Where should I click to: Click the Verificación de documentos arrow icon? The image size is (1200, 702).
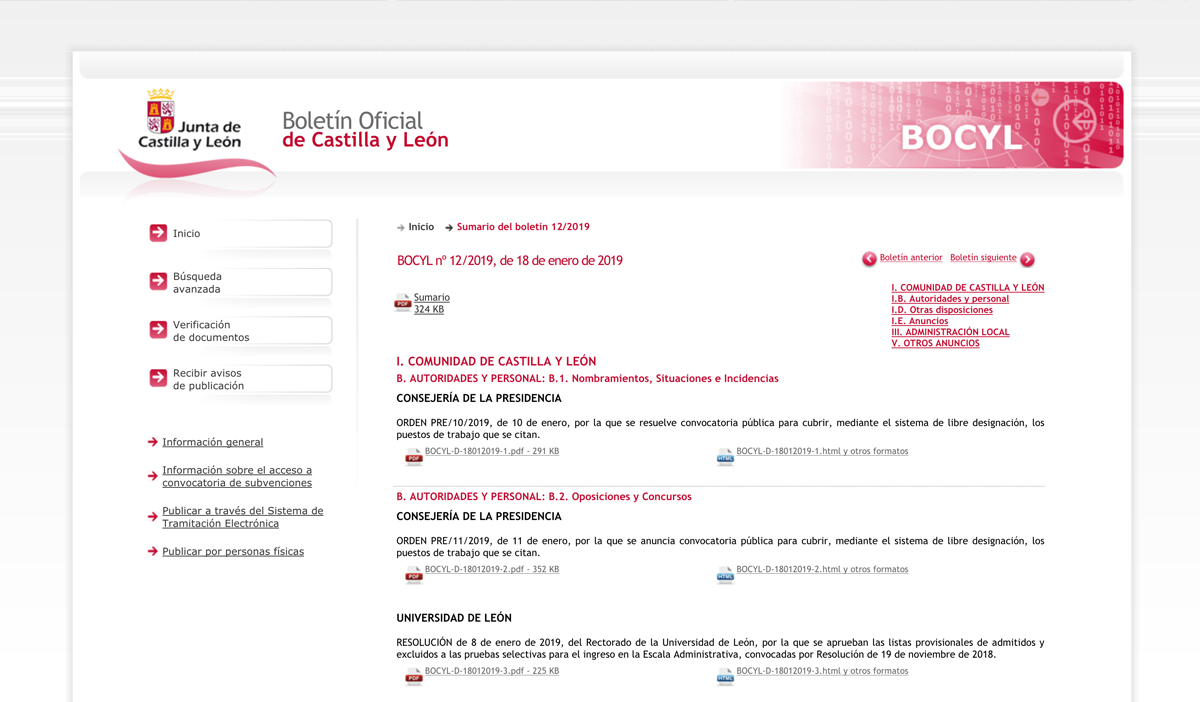[x=158, y=330]
